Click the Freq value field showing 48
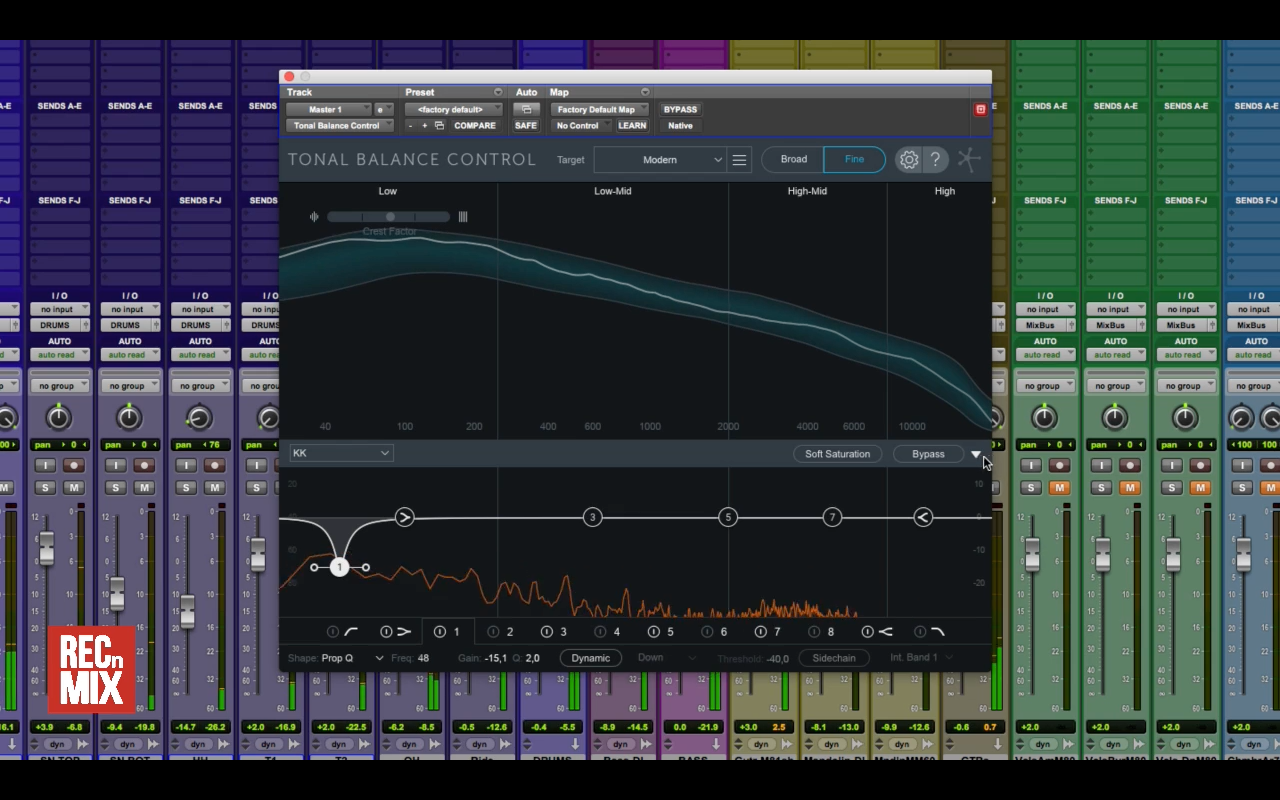Screen dimensions: 1280x800 (424, 658)
